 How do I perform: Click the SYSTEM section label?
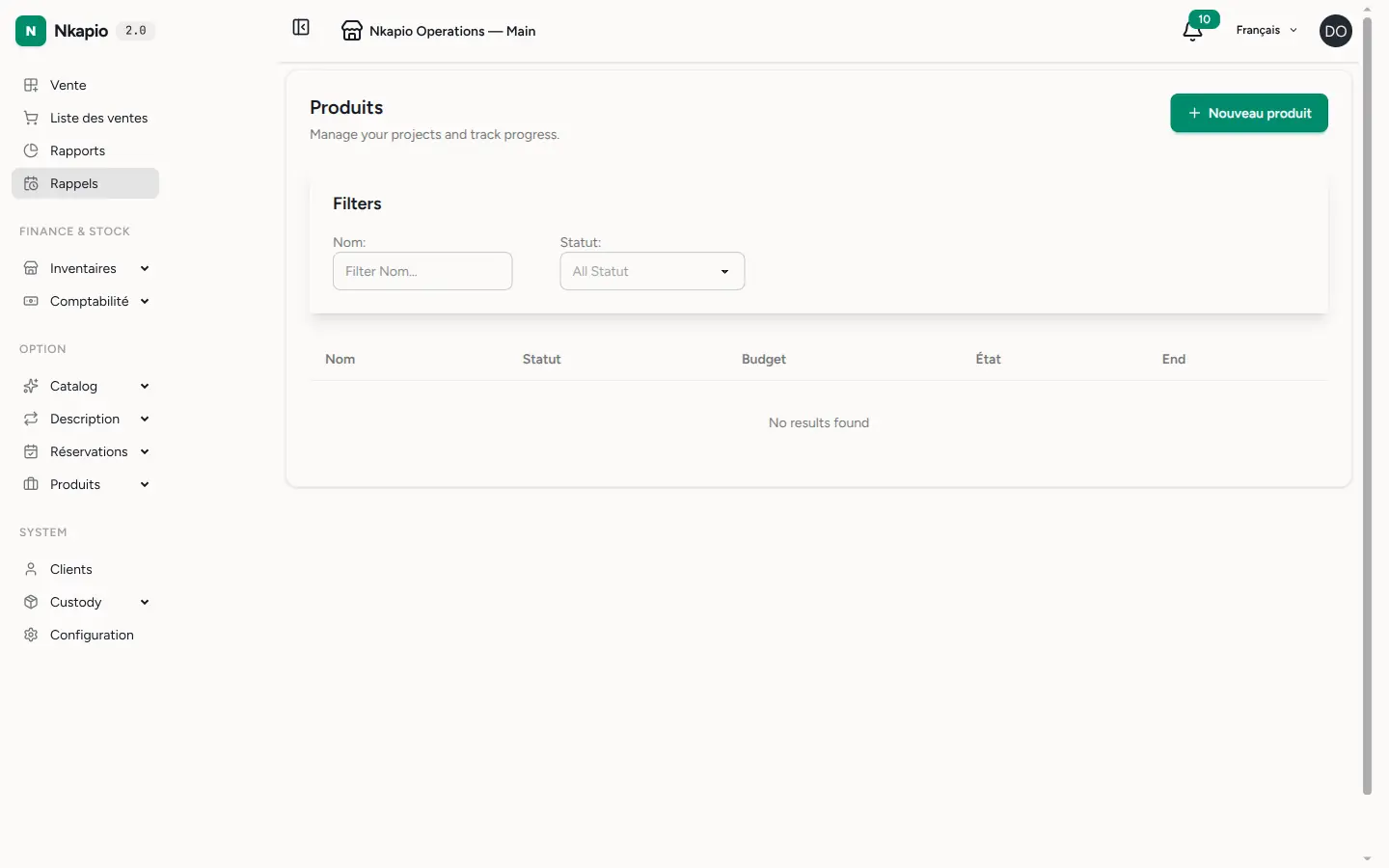click(43, 532)
